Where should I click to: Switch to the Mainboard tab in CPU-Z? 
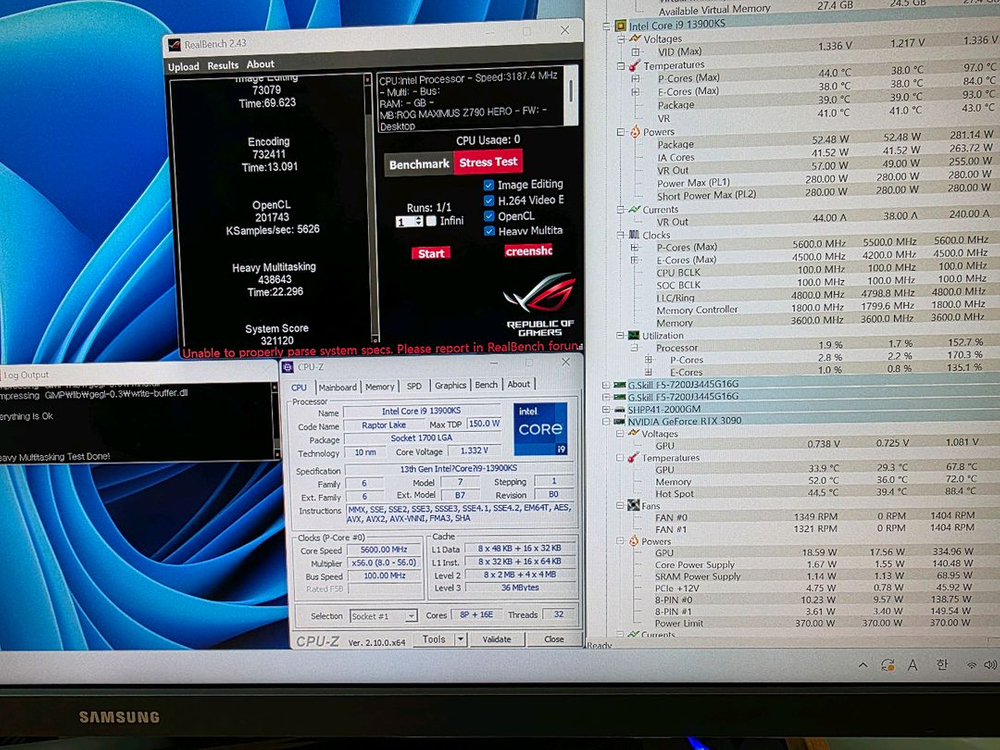point(337,387)
